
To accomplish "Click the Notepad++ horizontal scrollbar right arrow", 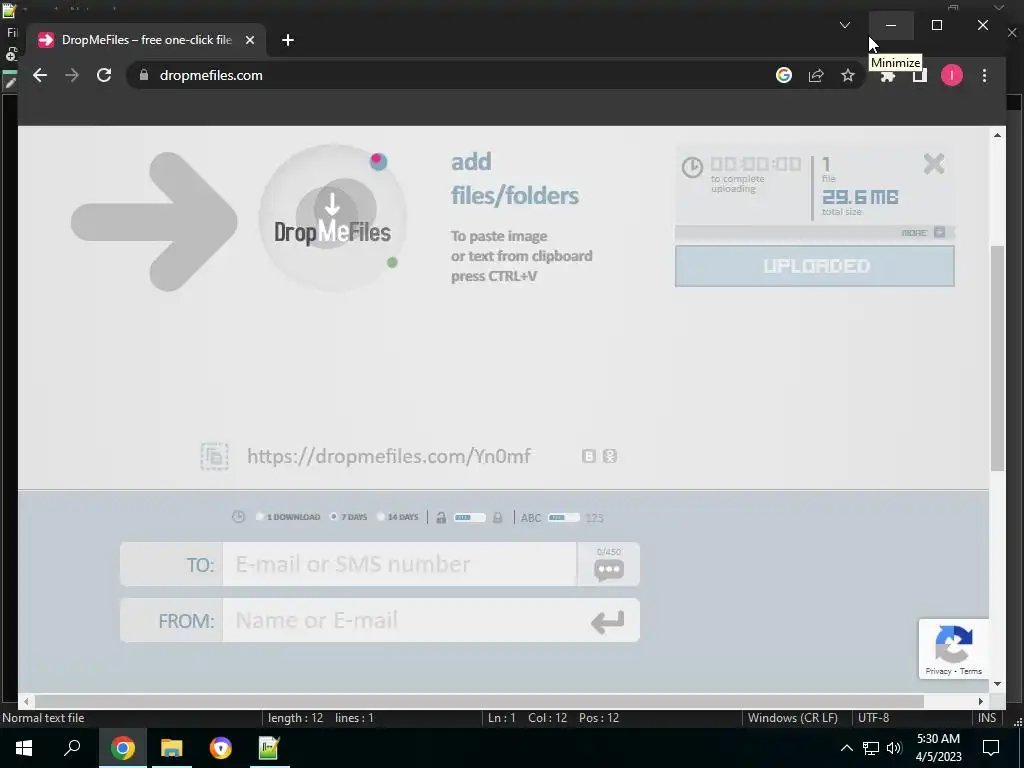I will tap(980, 701).
